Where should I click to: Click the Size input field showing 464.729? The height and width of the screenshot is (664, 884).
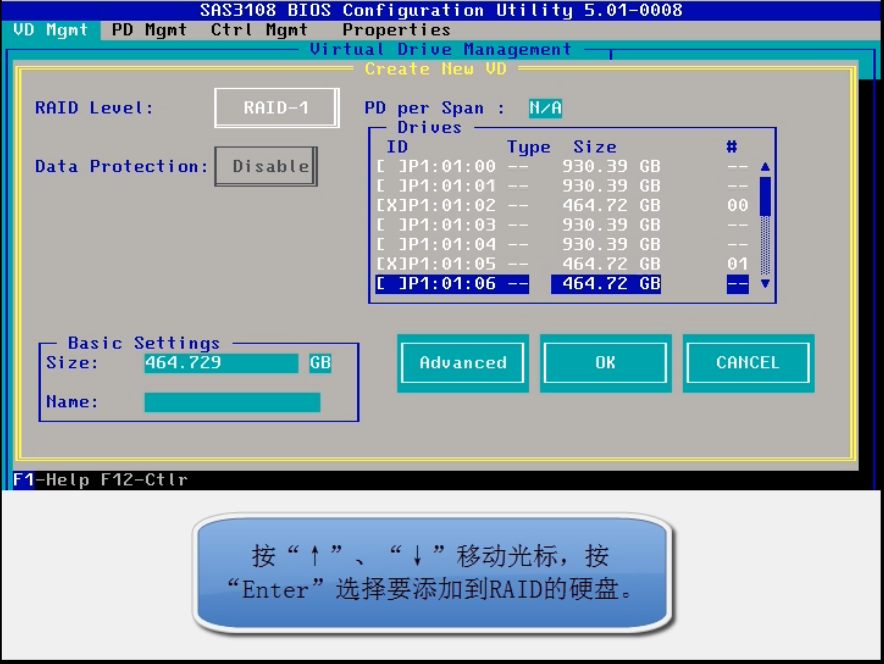click(221, 363)
